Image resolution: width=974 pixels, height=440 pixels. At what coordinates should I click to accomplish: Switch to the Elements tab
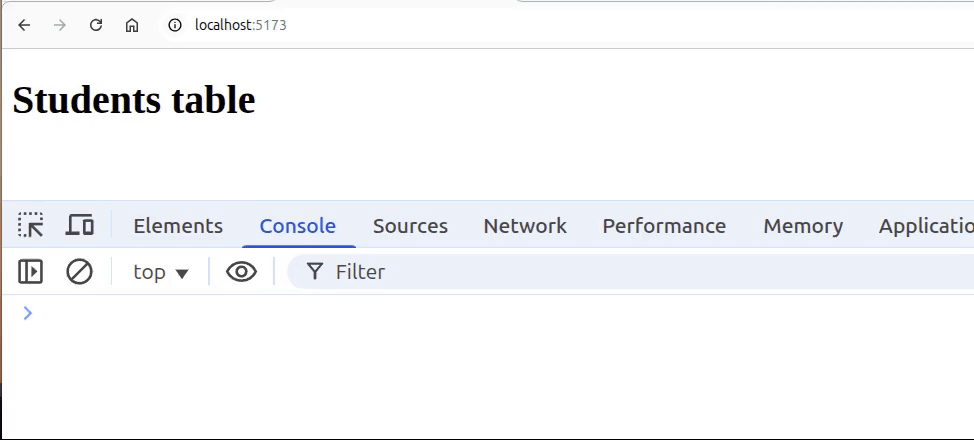coord(178,226)
